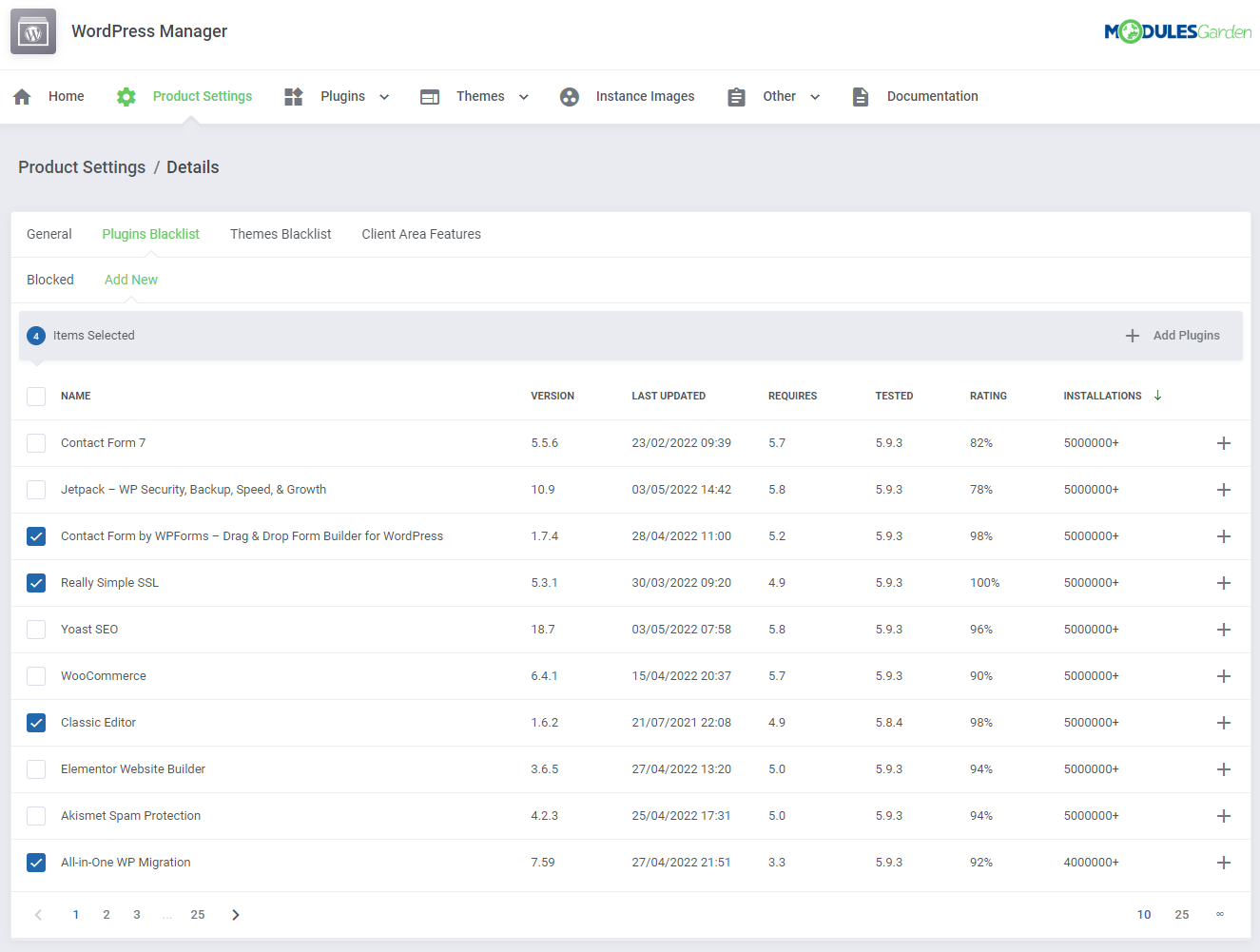Go to page 2
The image size is (1260, 952).
pyautogui.click(x=107, y=915)
